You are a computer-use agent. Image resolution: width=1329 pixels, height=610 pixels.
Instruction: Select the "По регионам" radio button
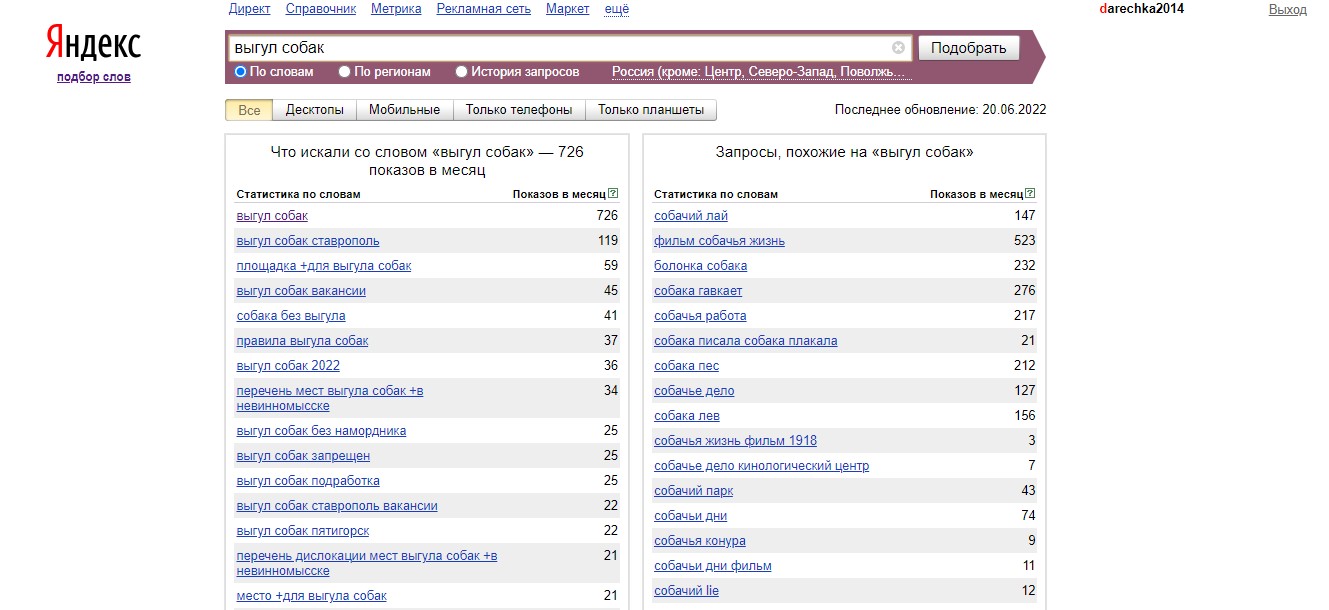[x=345, y=72]
